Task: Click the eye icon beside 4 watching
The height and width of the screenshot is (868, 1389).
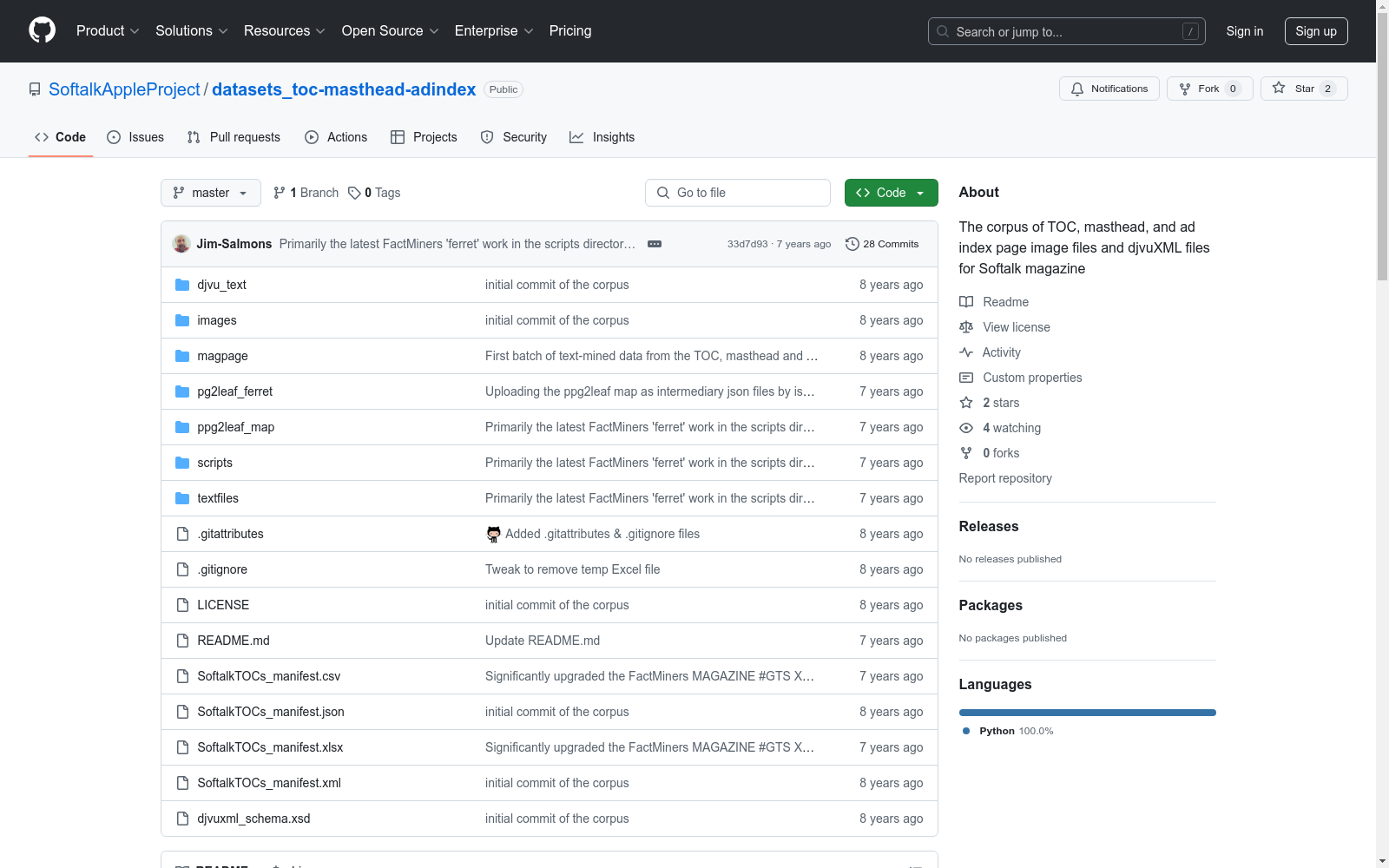Action: (966, 428)
